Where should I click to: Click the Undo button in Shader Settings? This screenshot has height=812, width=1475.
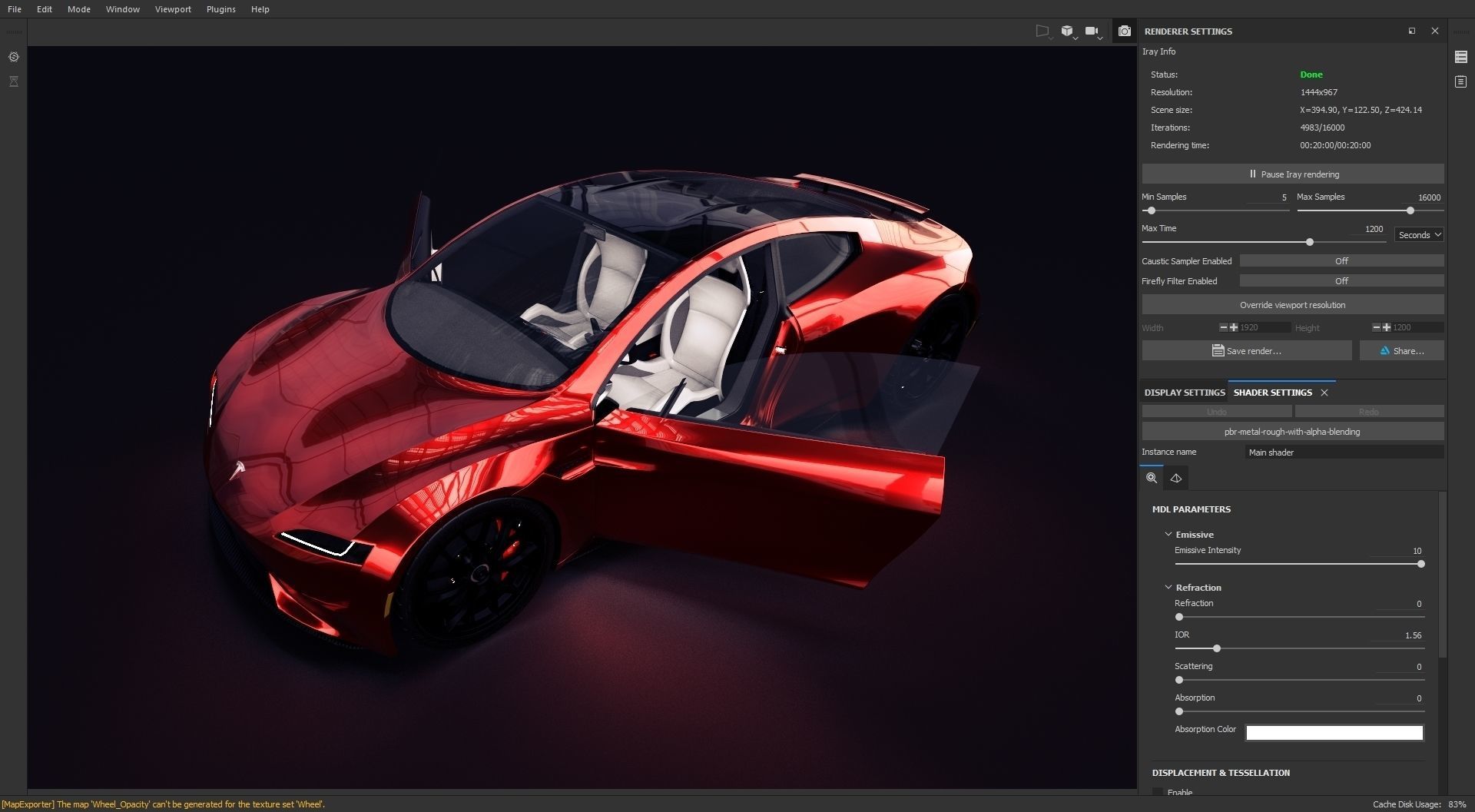(x=1217, y=412)
